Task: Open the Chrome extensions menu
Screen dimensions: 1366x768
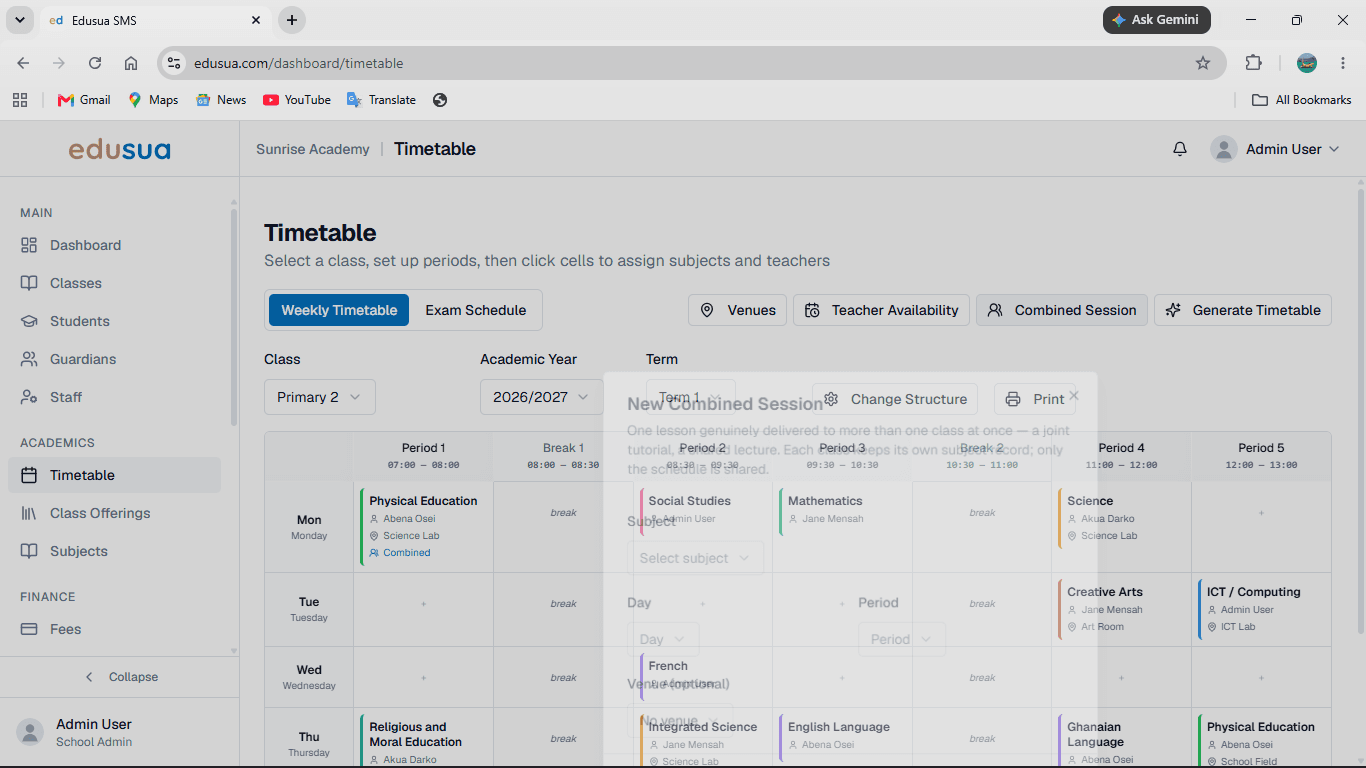Action: pos(1253,63)
